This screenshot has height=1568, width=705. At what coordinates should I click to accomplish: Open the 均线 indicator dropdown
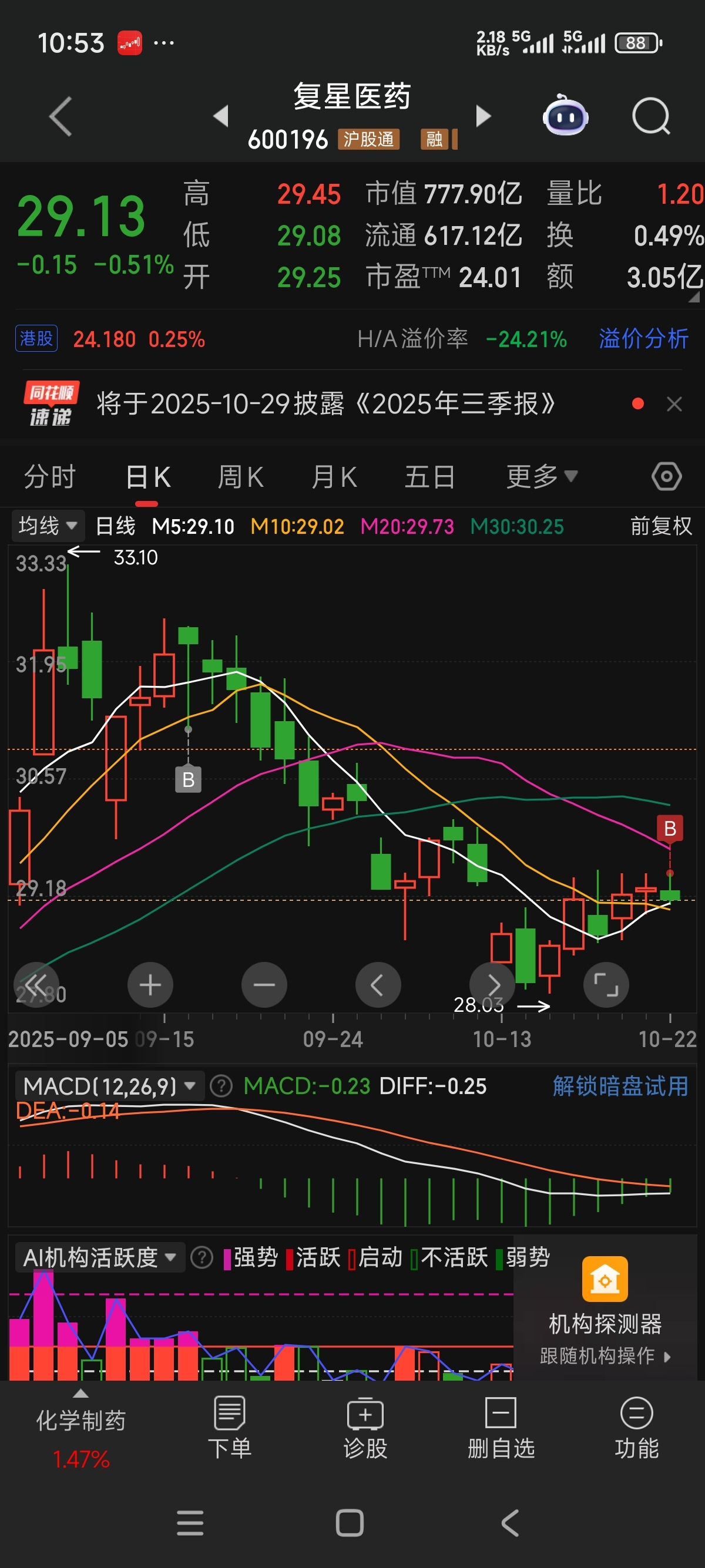(x=48, y=525)
